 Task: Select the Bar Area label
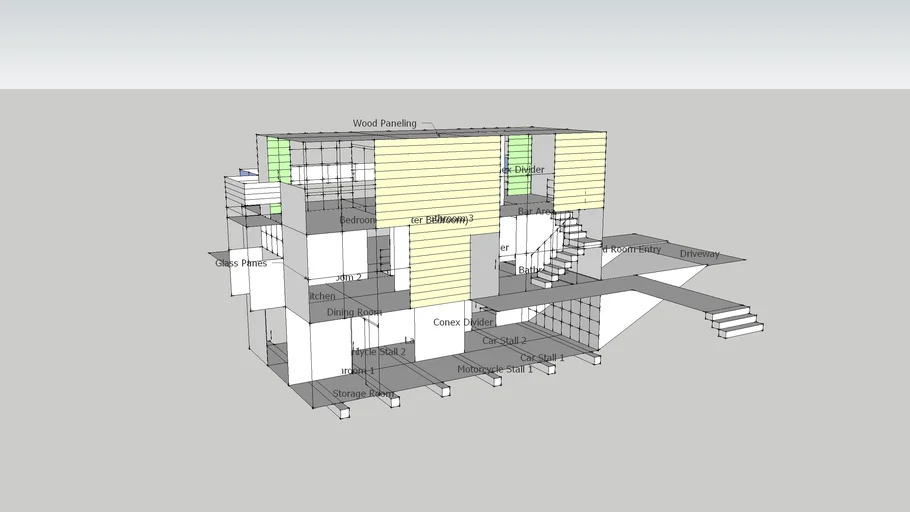point(535,211)
